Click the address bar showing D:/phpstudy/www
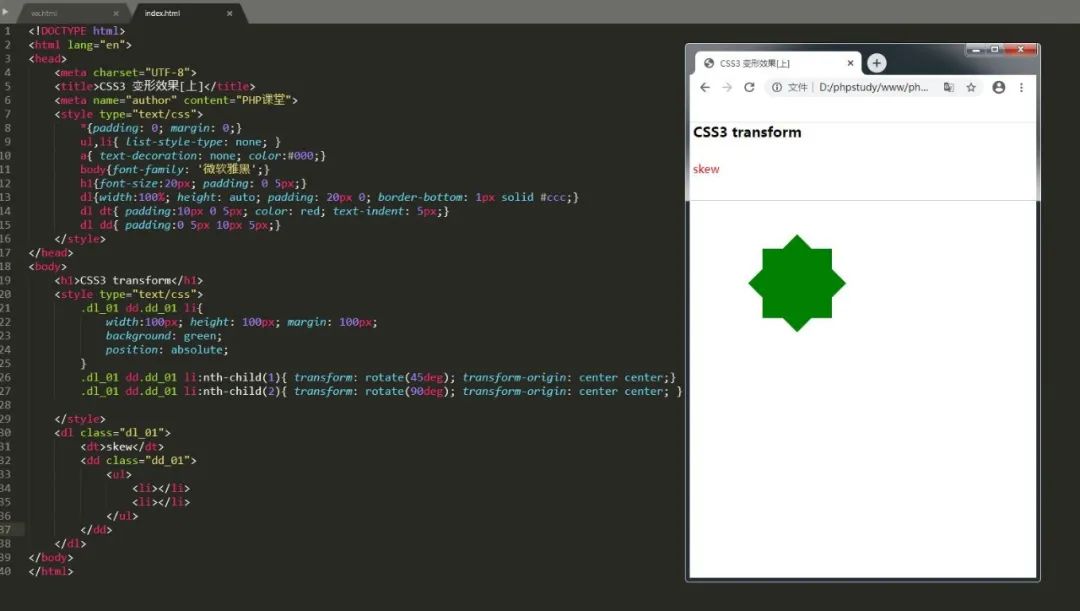The height and width of the screenshot is (611, 1080). 873,88
